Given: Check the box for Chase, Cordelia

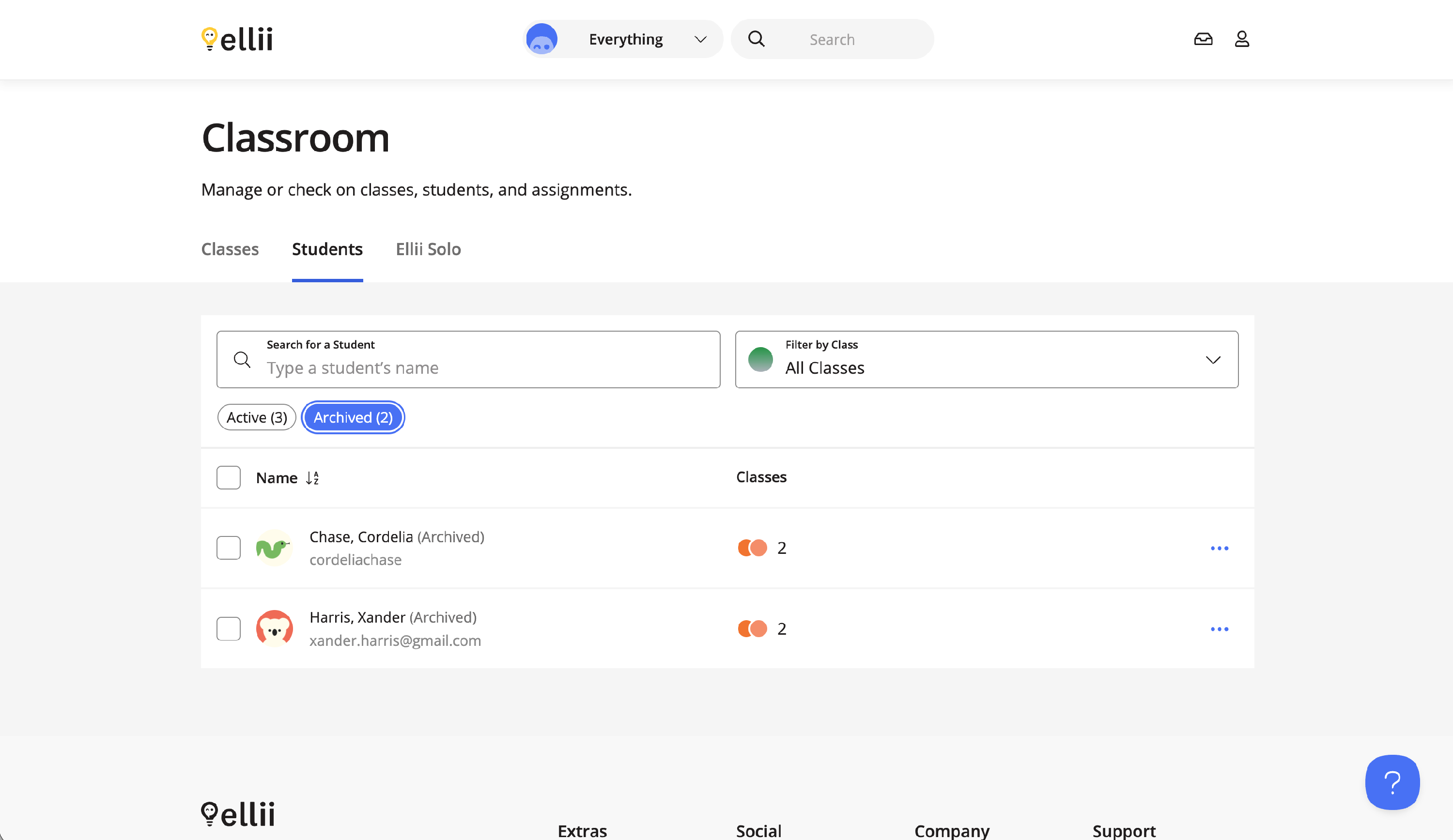Looking at the screenshot, I should 228,548.
